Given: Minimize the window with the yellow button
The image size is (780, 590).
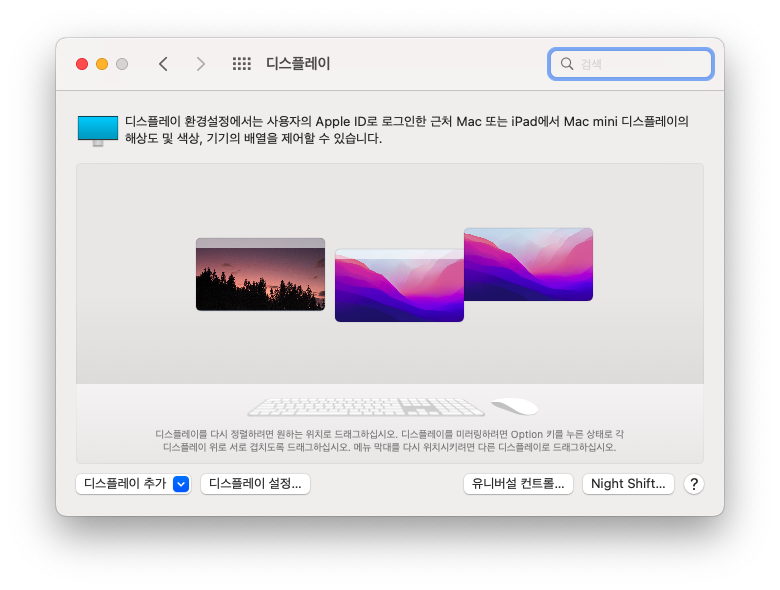Looking at the screenshot, I should click(102, 64).
